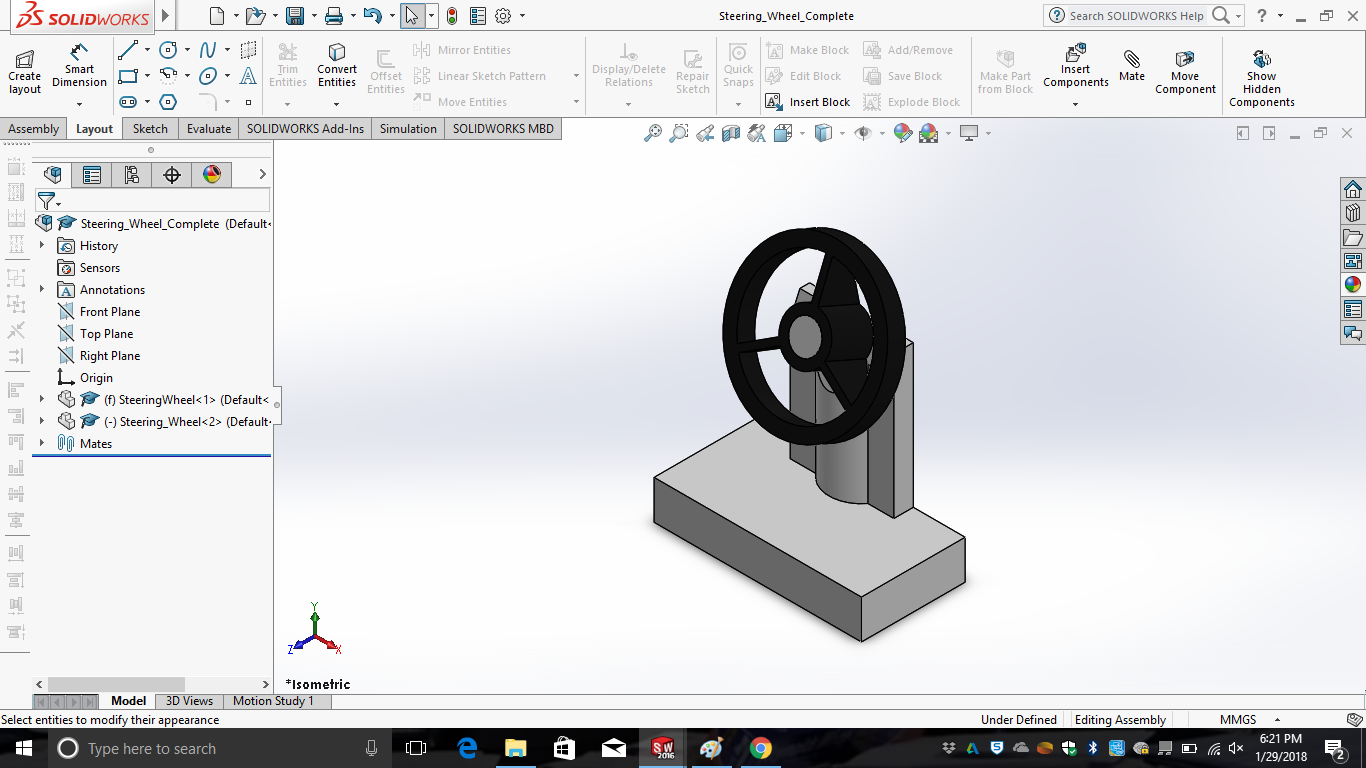
Task: Select the Right Plane tree item
Action: tap(99, 356)
